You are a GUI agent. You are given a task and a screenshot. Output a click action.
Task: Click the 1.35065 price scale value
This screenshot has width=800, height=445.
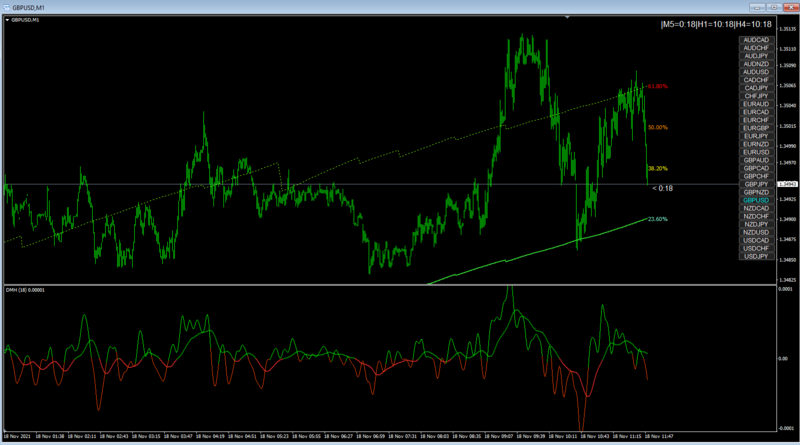pyautogui.click(x=788, y=86)
